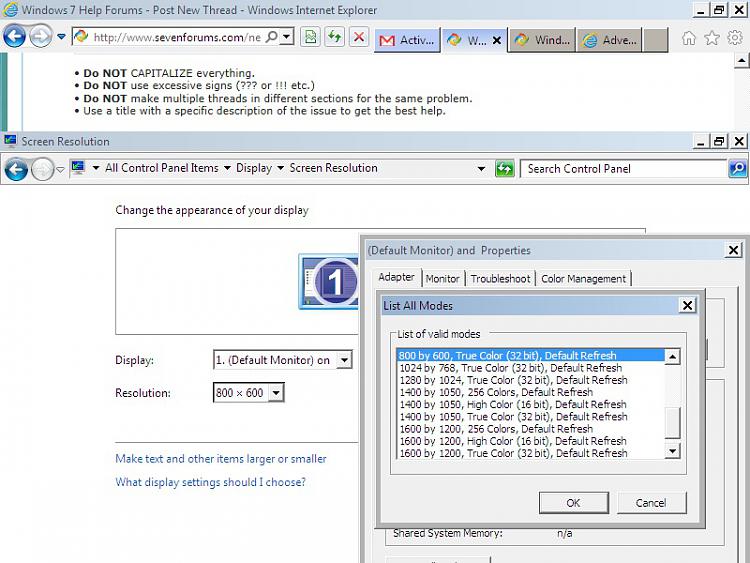This screenshot has height=563, width=750.
Task: Select the Adapter tab
Action: coord(397,277)
